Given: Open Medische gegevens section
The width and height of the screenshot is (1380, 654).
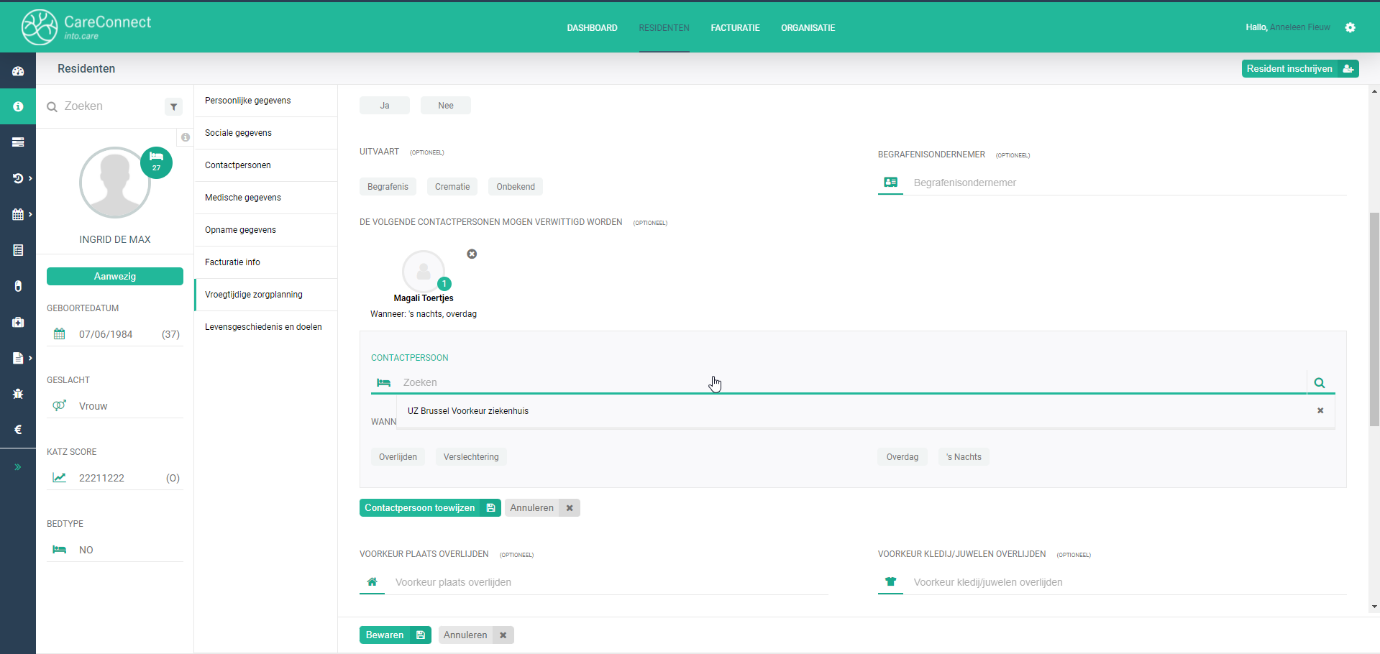Looking at the screenshot, I should [265, 198].
